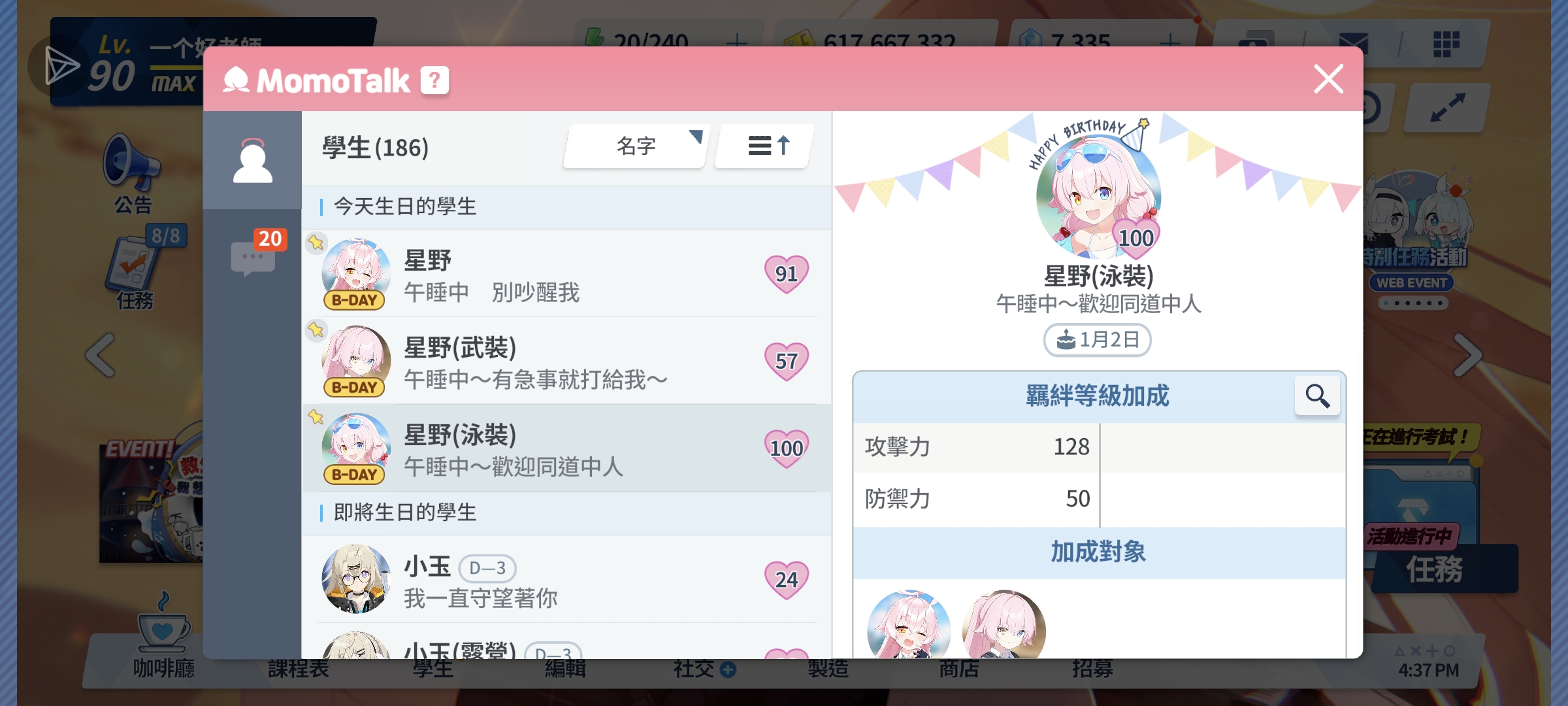Open unread messages chat bubble icon
The image size is (1568, 706).
(x=253, y=258)
